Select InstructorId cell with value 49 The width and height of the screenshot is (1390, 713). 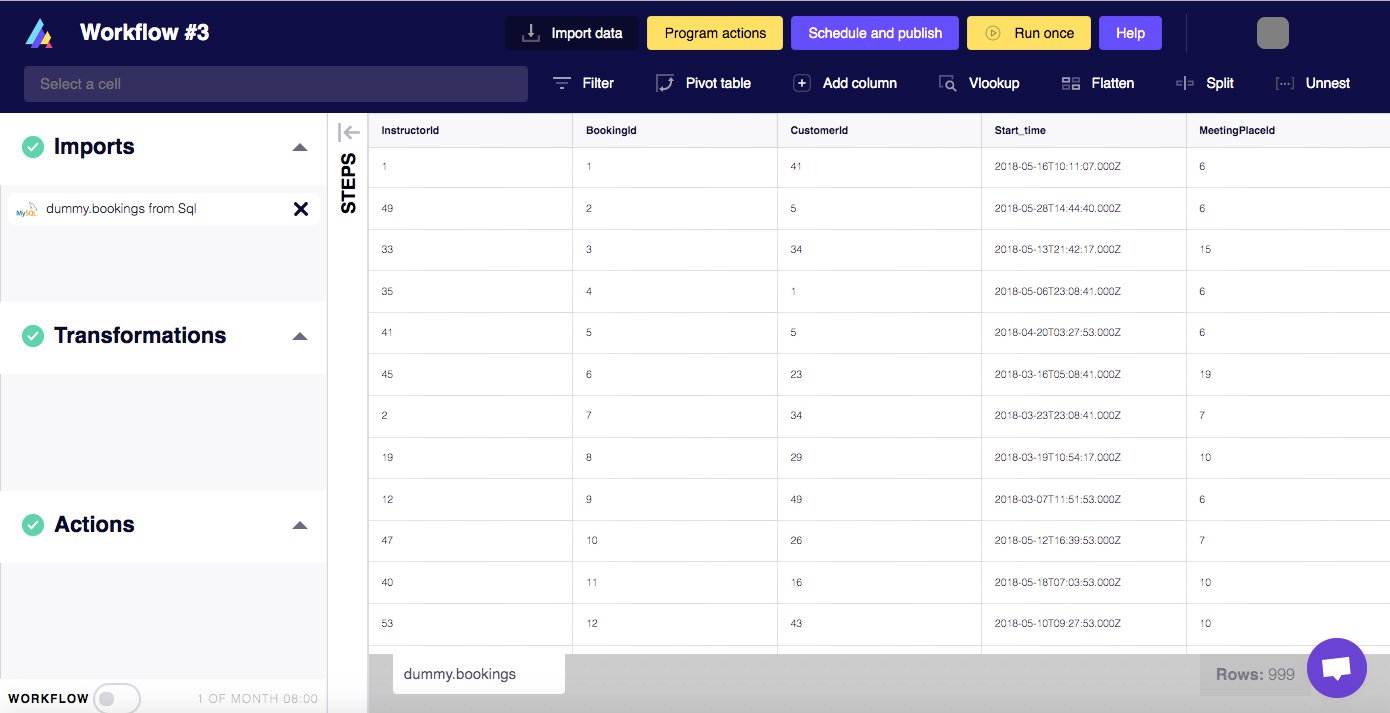point(470,208)
